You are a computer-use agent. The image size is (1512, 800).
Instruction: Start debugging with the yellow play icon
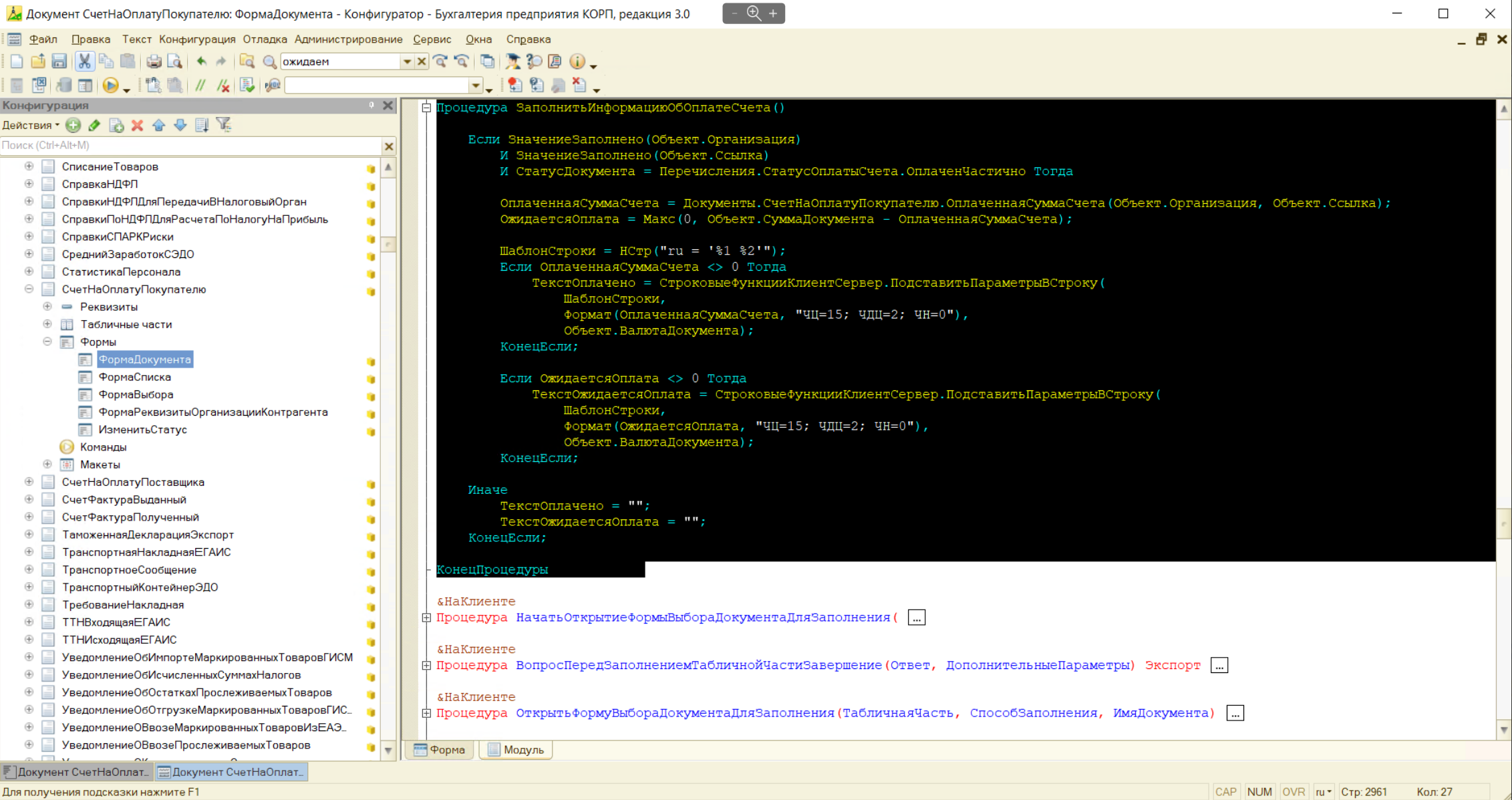click(x=110, y=86)
